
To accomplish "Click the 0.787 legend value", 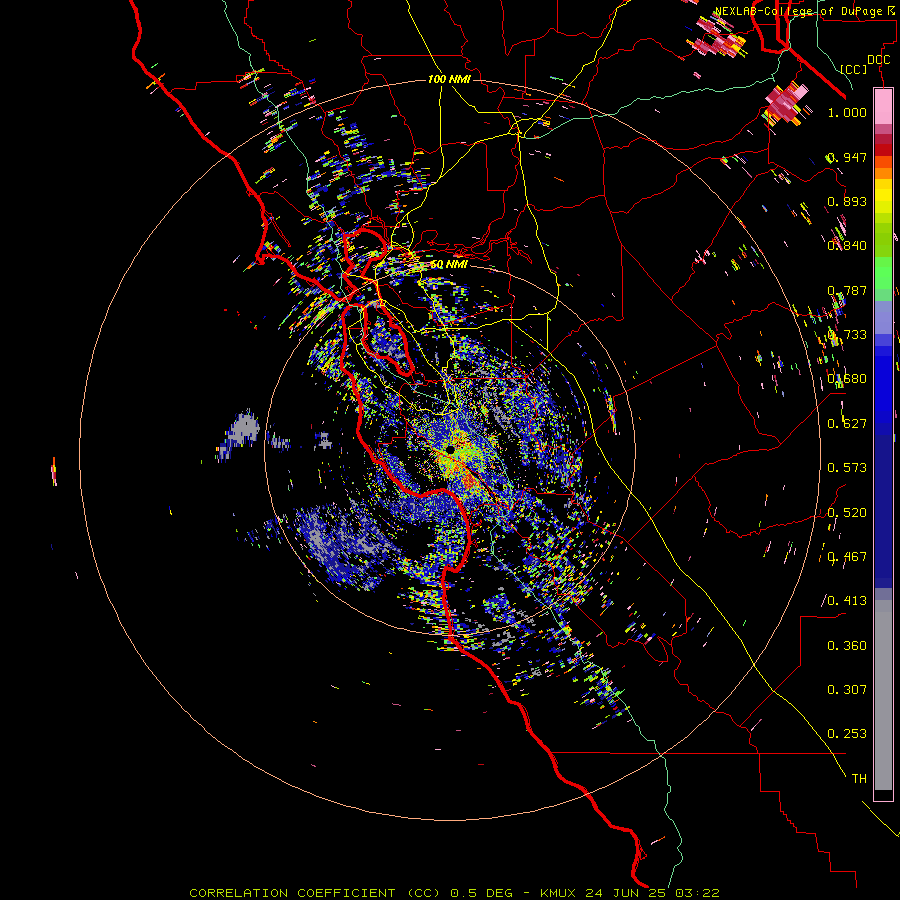I will tap(847, 290).
